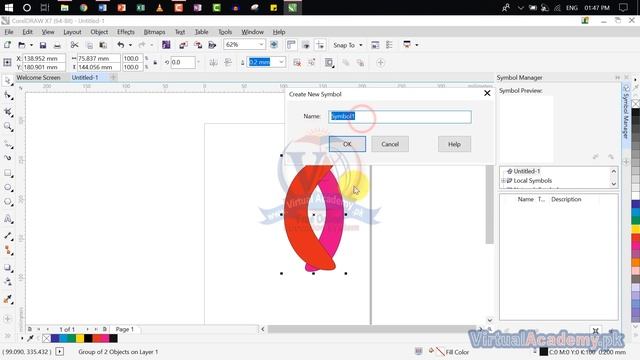Click the Page 1 tab
640x360 pixels.
[124, 329]
